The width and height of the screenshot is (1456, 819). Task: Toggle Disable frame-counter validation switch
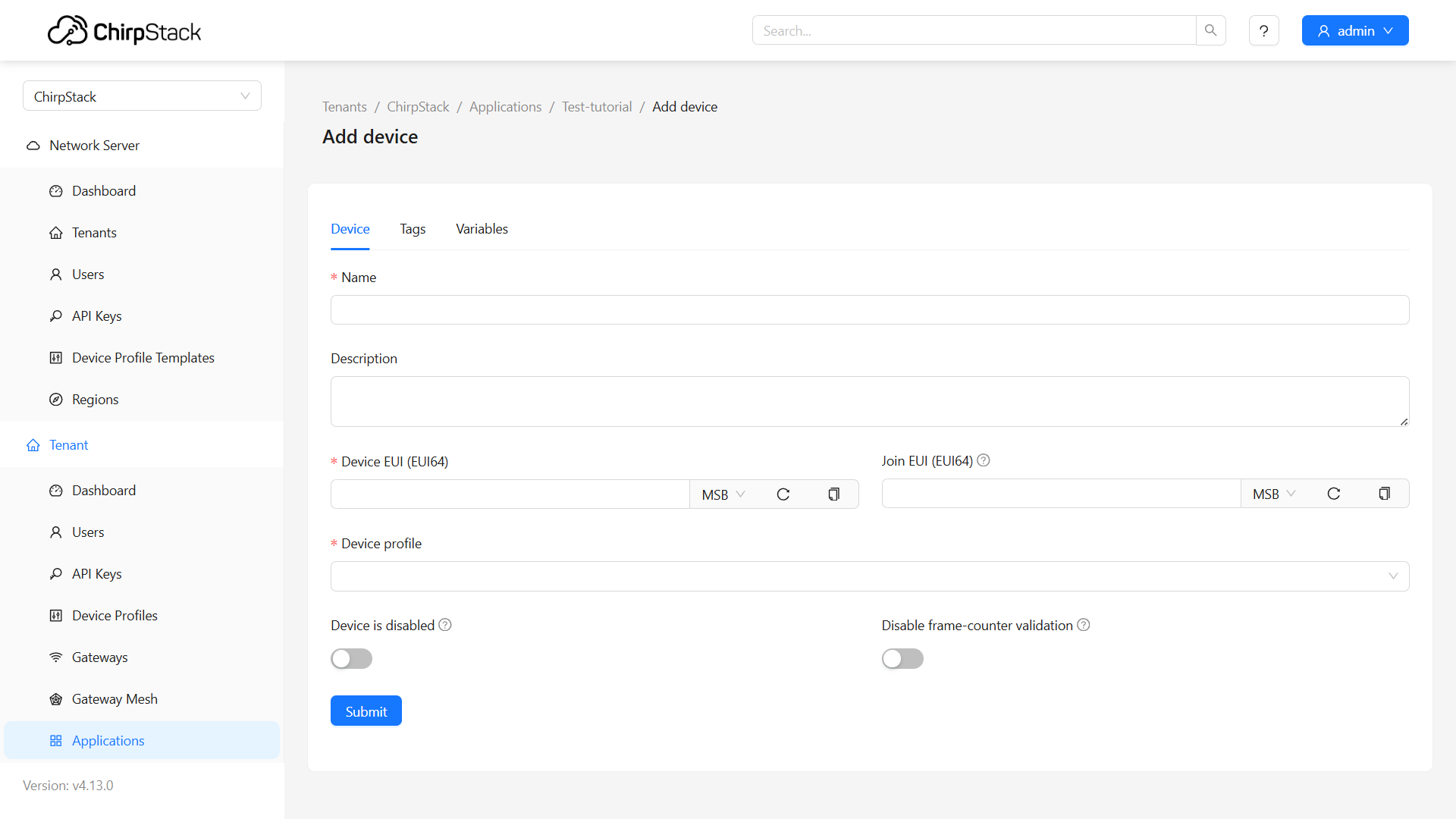[x=902, y=658]
